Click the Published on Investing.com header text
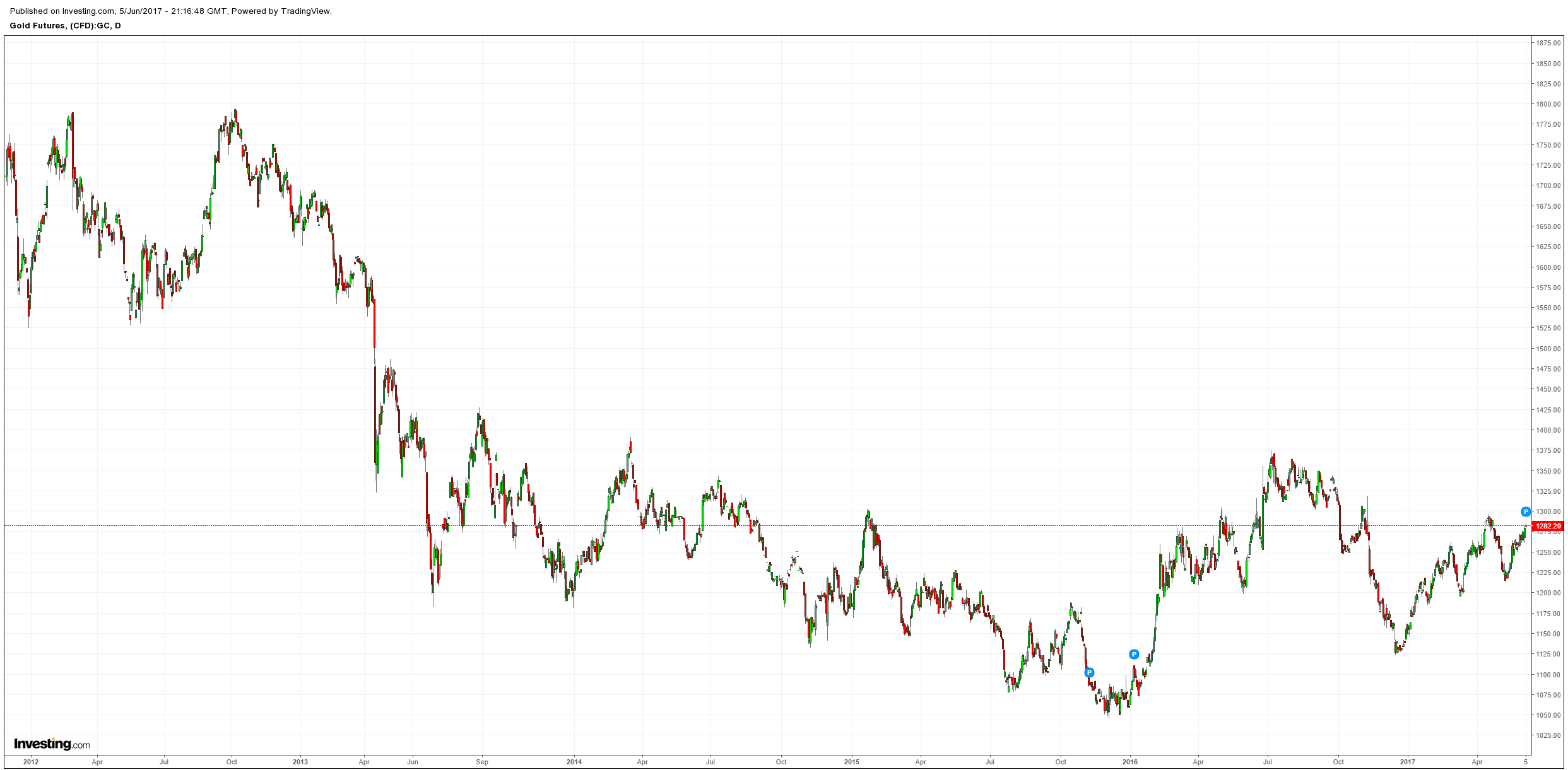 pyautogui.click(x=170, y=11)
